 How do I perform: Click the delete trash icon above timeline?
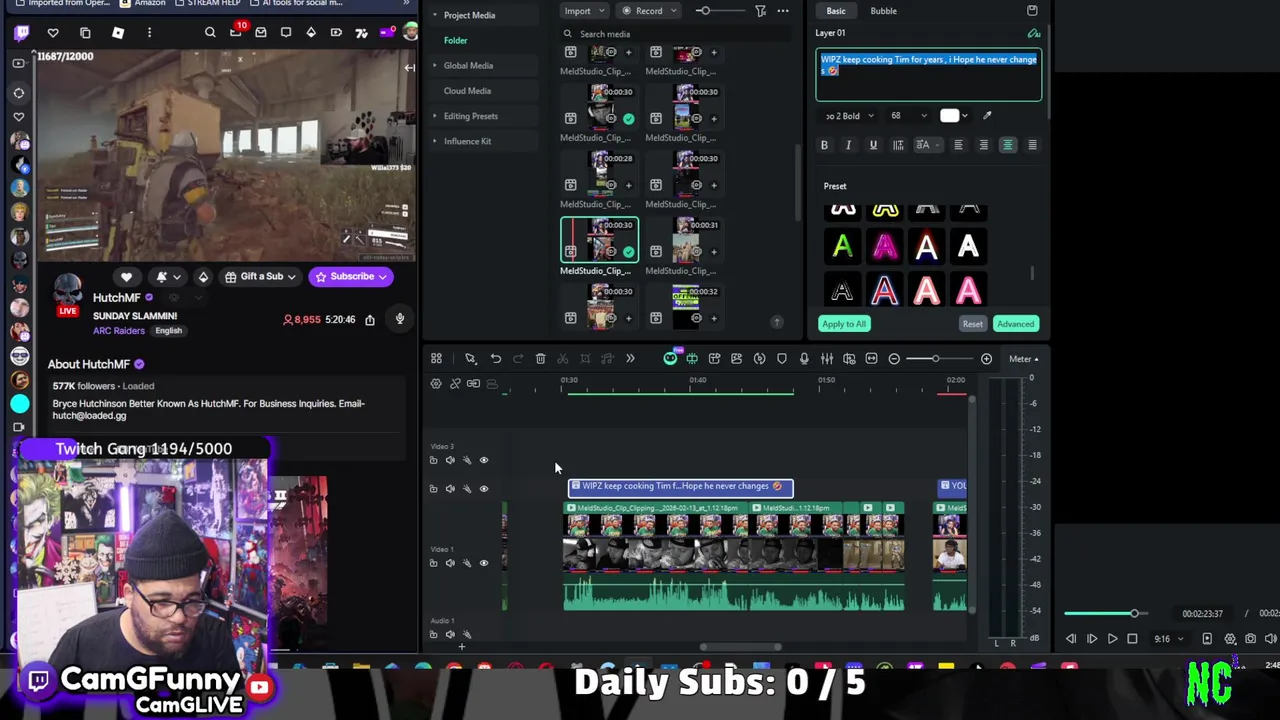click(540, 359)
